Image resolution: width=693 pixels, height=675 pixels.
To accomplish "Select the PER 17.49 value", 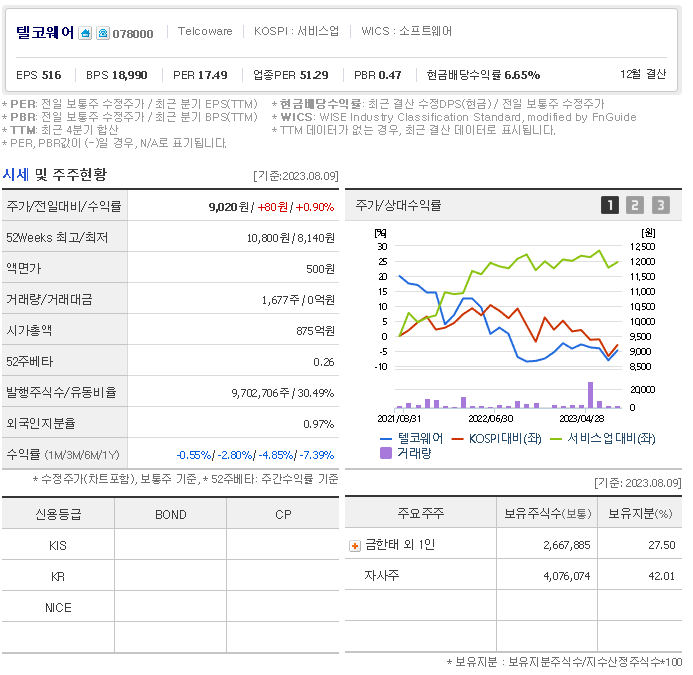I will click(x=200, y=75).
